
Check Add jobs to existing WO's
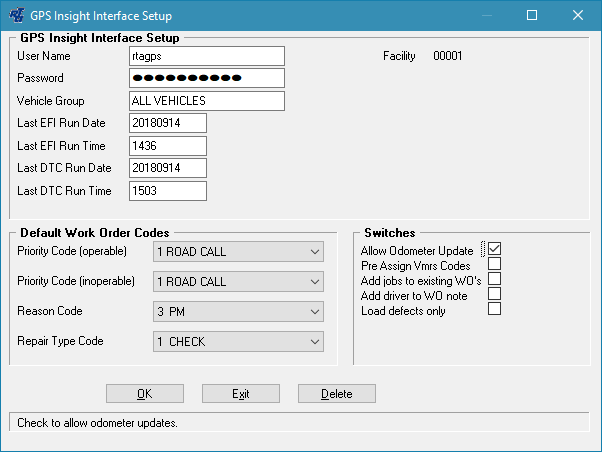[x=494, y=280]
